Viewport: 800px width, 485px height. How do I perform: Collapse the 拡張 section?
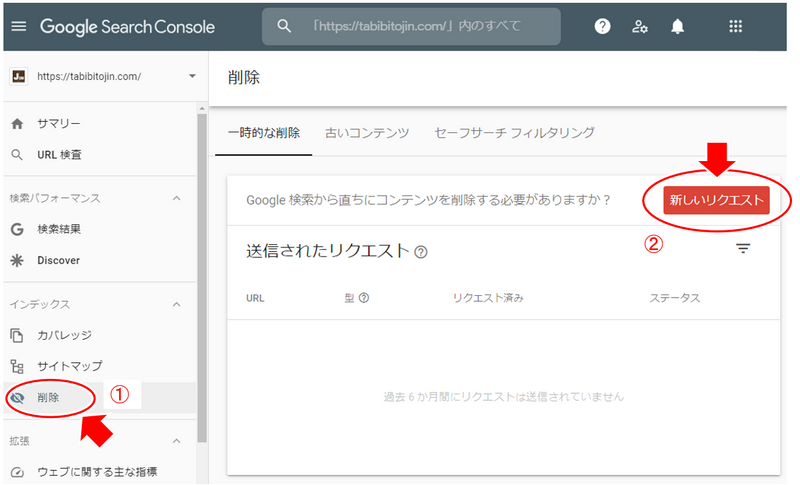click(177, 441)
